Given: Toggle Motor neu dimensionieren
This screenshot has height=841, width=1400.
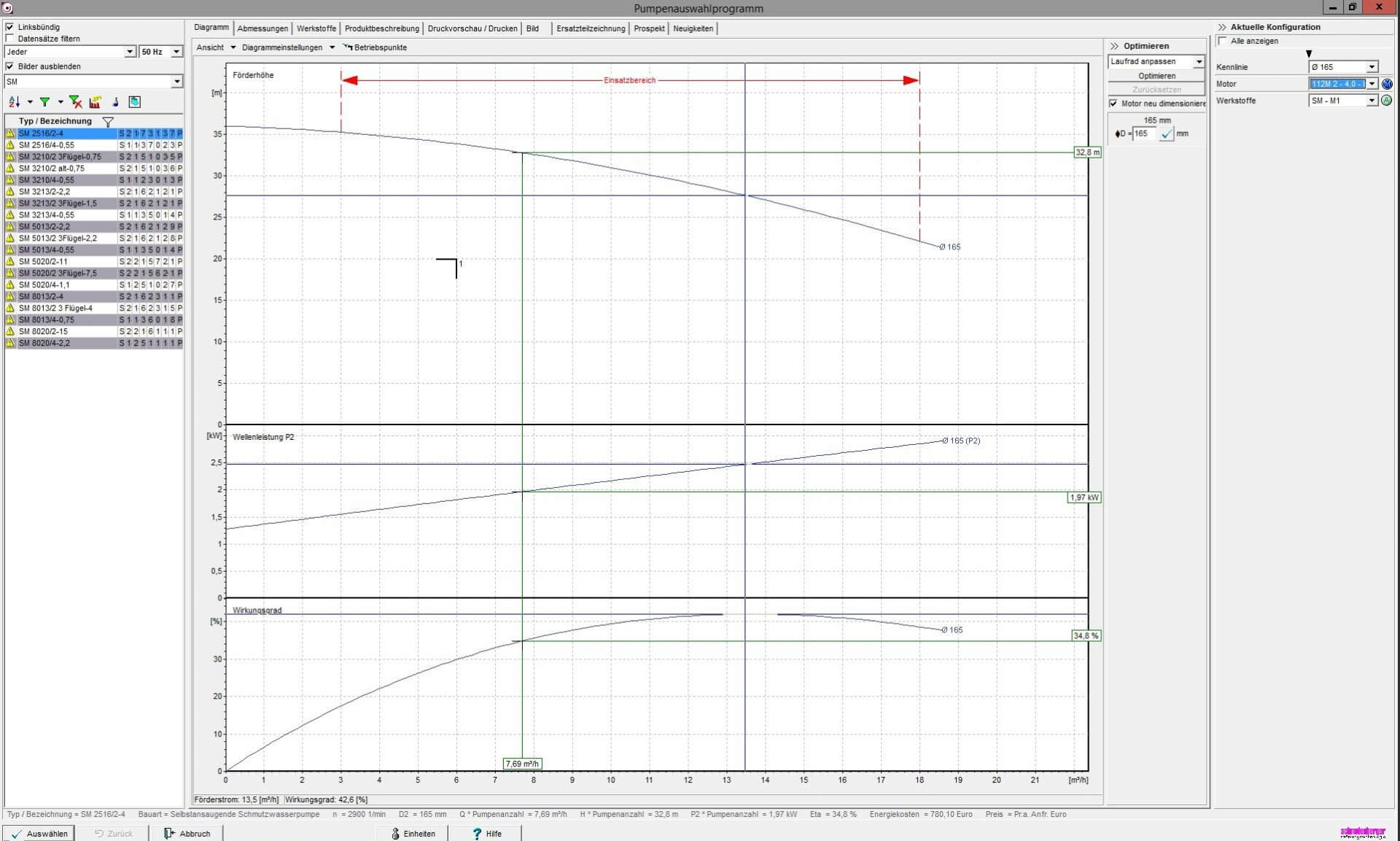Looking at the screenshot, I should 1114,104.
